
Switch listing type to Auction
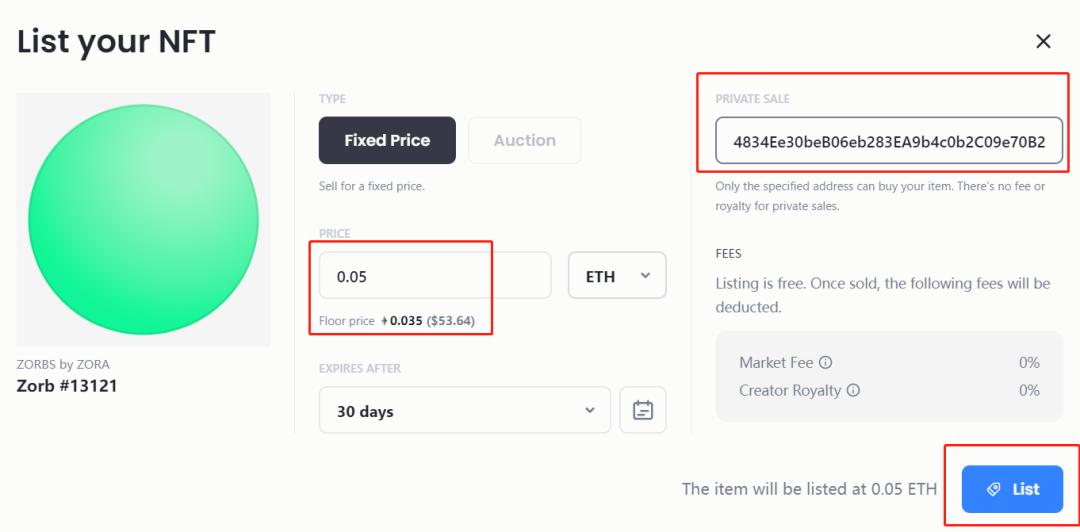click(524, 140)
